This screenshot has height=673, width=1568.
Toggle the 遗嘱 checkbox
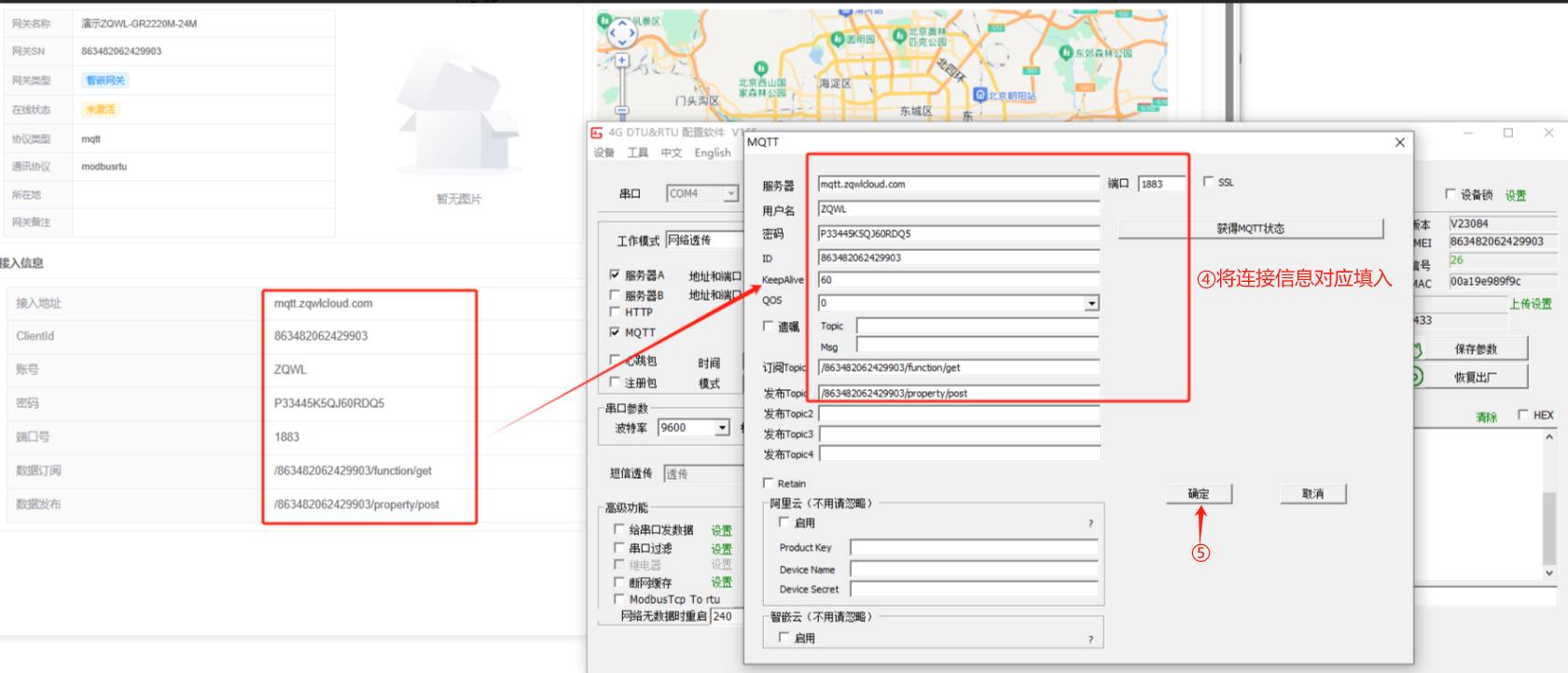(768, 326)
